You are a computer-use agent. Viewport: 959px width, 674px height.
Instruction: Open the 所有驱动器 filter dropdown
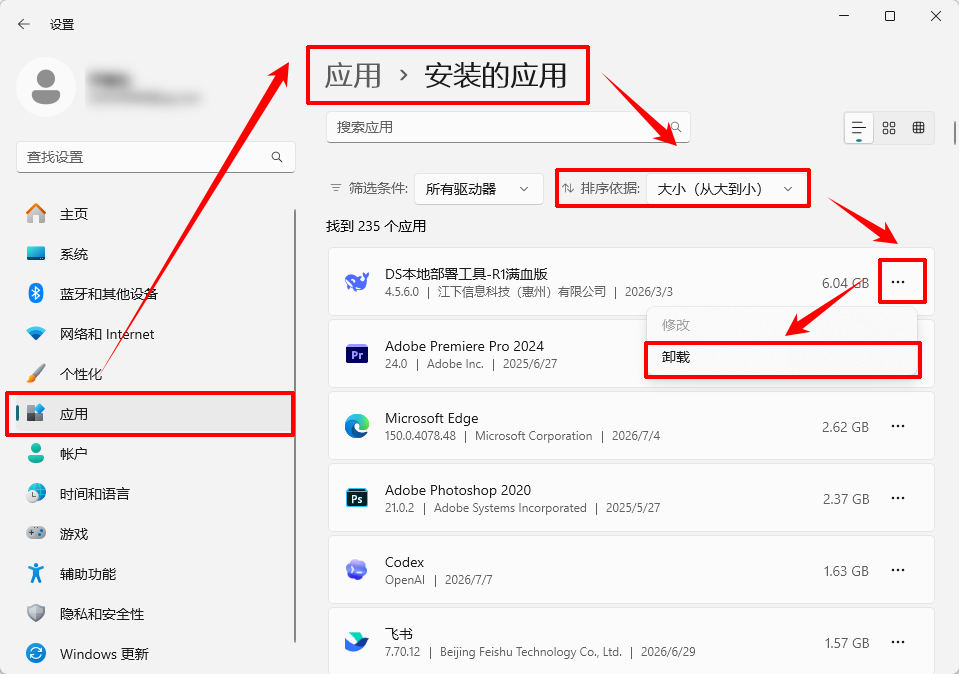point(478,189)
